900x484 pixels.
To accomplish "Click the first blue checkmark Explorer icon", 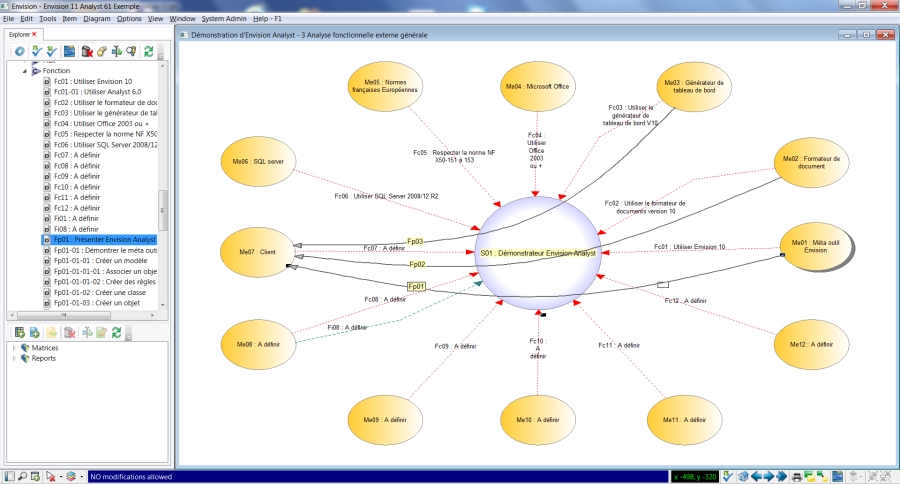I will pos(36,51).
